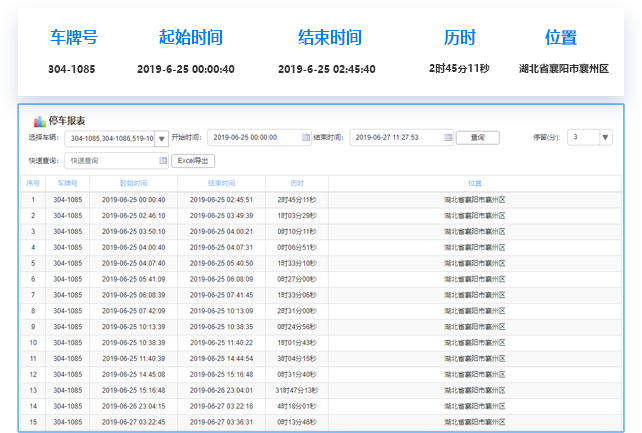Expand the stay minutes dropdown arrow
Image resolution: width=642 pixels, height=433 pixels.
tap(606, 138)
